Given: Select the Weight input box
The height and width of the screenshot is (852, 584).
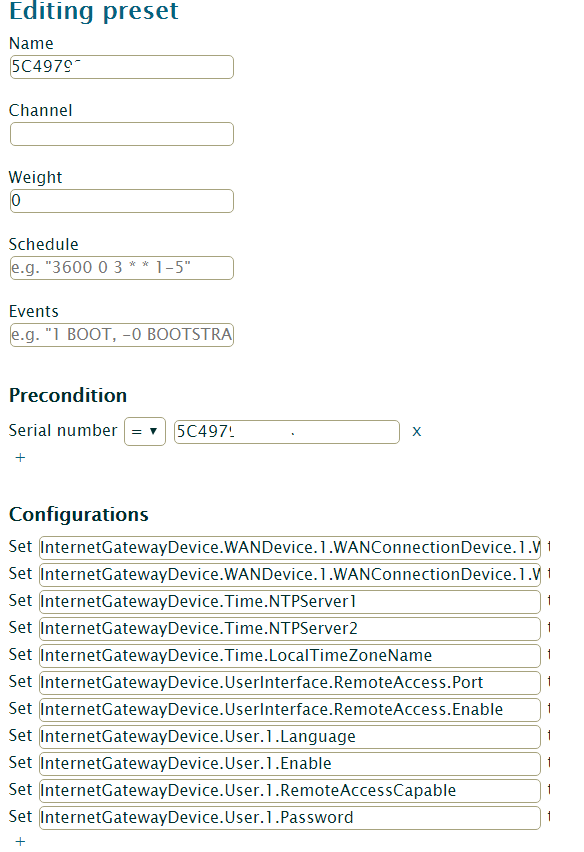Looking at the screenshot, I should (x=122, y=201).
